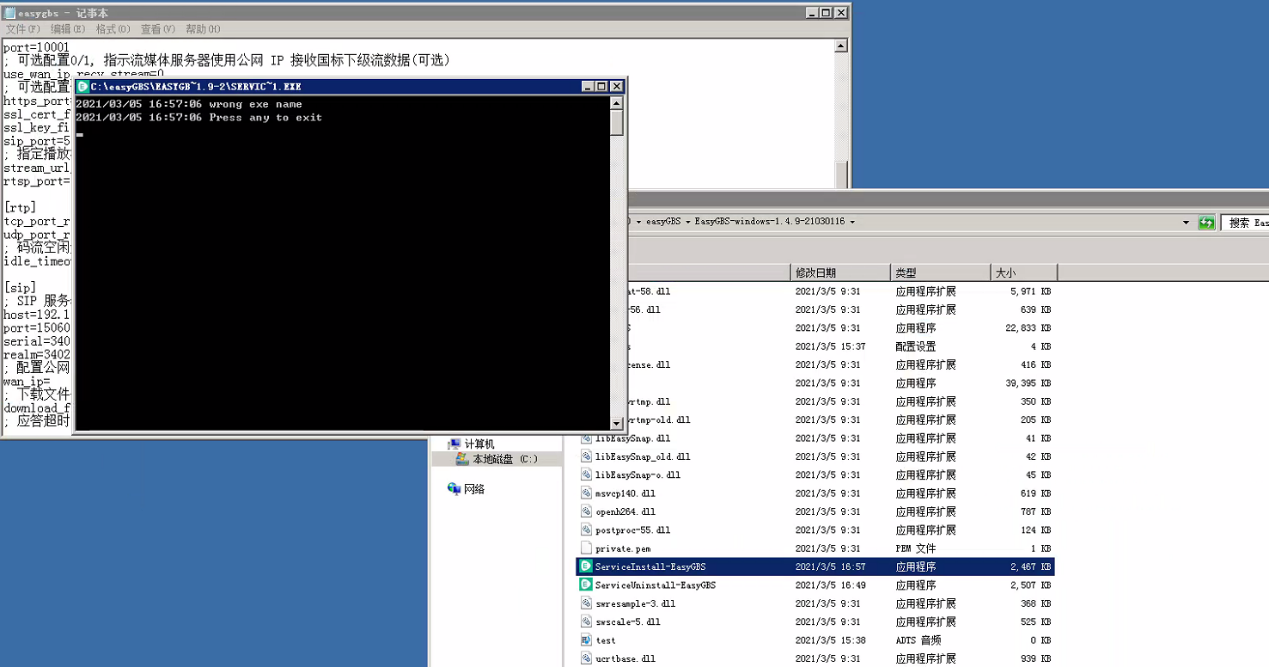Select EasyGBS-windows-1.4.9-21030116 address segment

coord(771,222)
